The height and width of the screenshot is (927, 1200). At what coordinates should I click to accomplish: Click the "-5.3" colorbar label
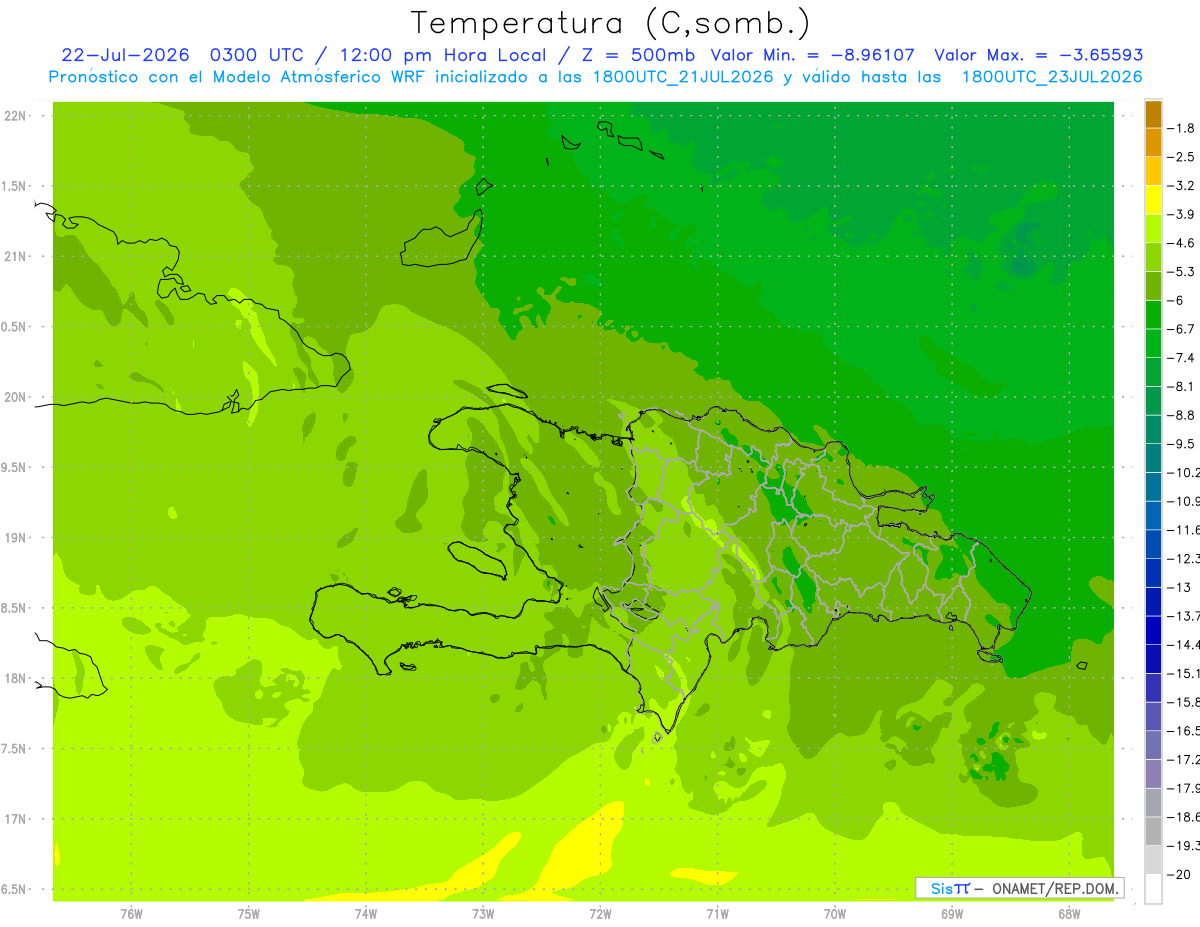click(x=1182, y=271)
